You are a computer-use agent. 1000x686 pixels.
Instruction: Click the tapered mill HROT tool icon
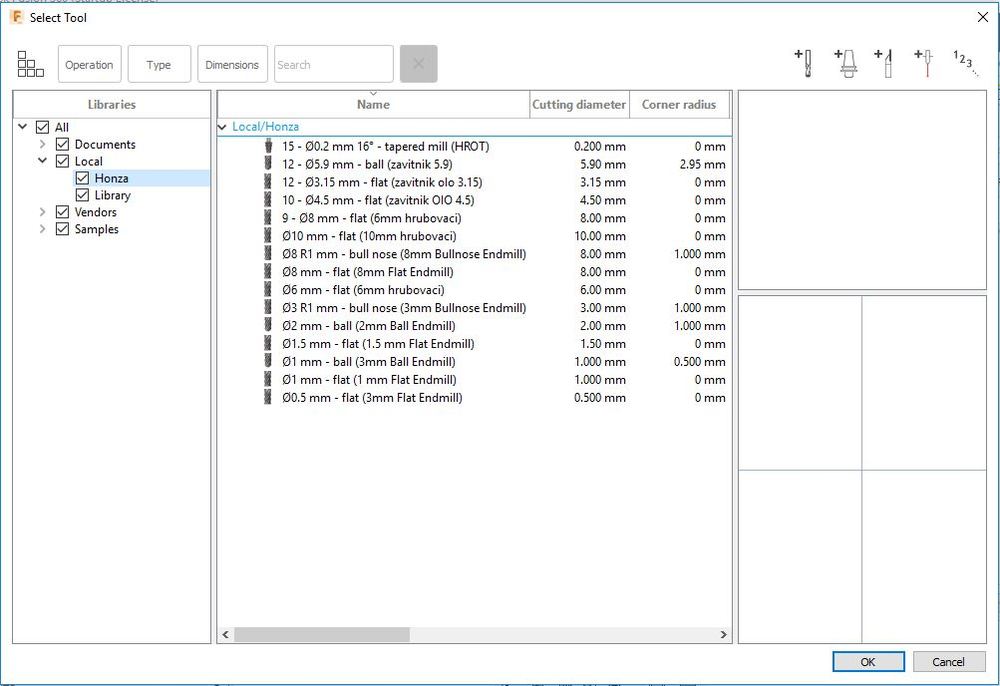click(267, 147)
